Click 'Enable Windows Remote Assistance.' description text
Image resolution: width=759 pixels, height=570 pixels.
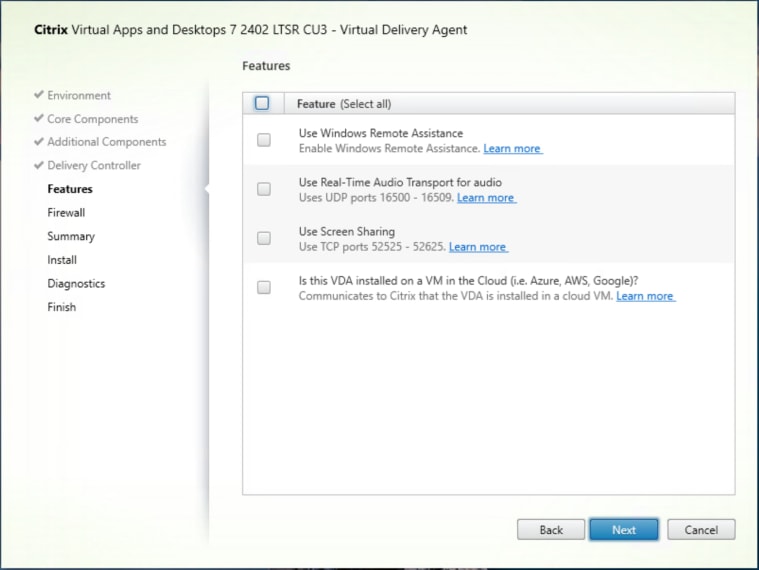tap(389, 149)
